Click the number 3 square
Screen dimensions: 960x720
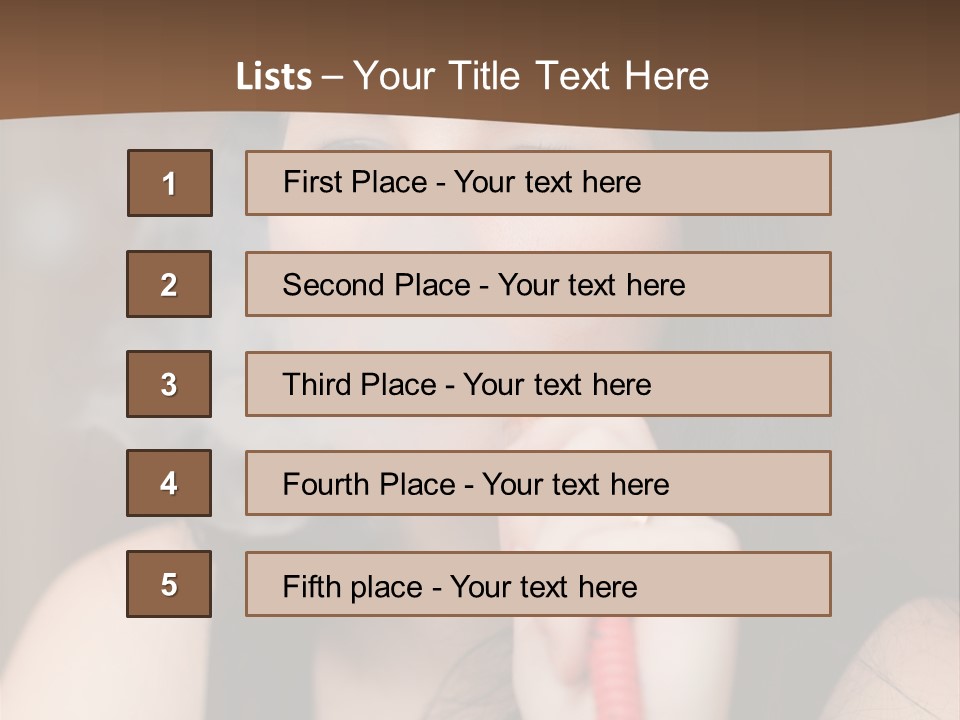[x=169, y=384]
